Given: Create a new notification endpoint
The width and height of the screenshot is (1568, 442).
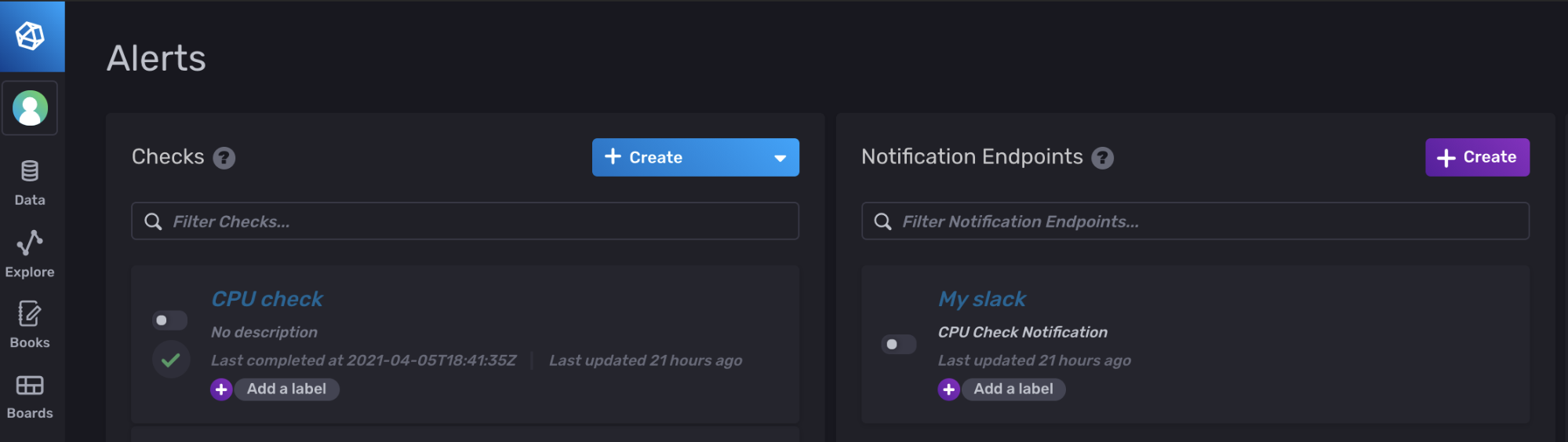Looking at the screenshot, I should 1476,158.
